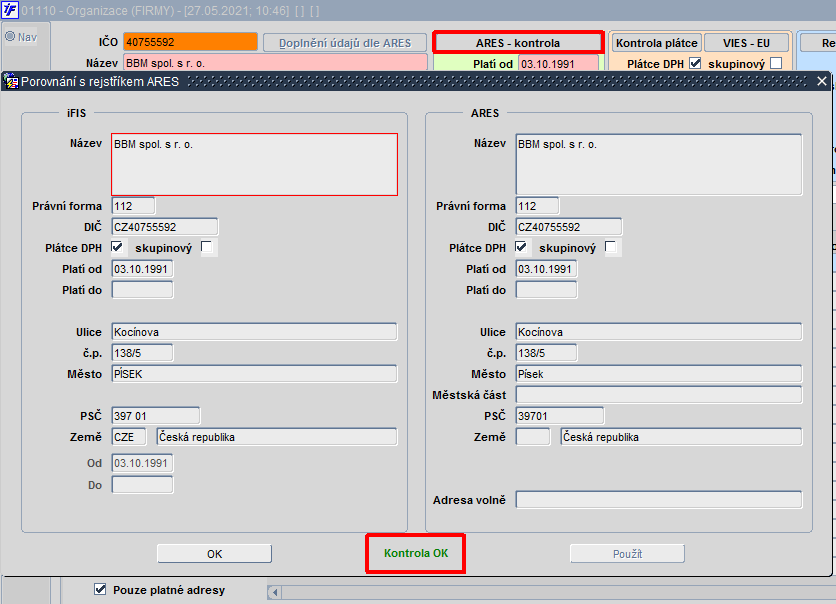Click iFIS Země name Česká republika
This screenshot has height=604, width=836.
[277, 437]
